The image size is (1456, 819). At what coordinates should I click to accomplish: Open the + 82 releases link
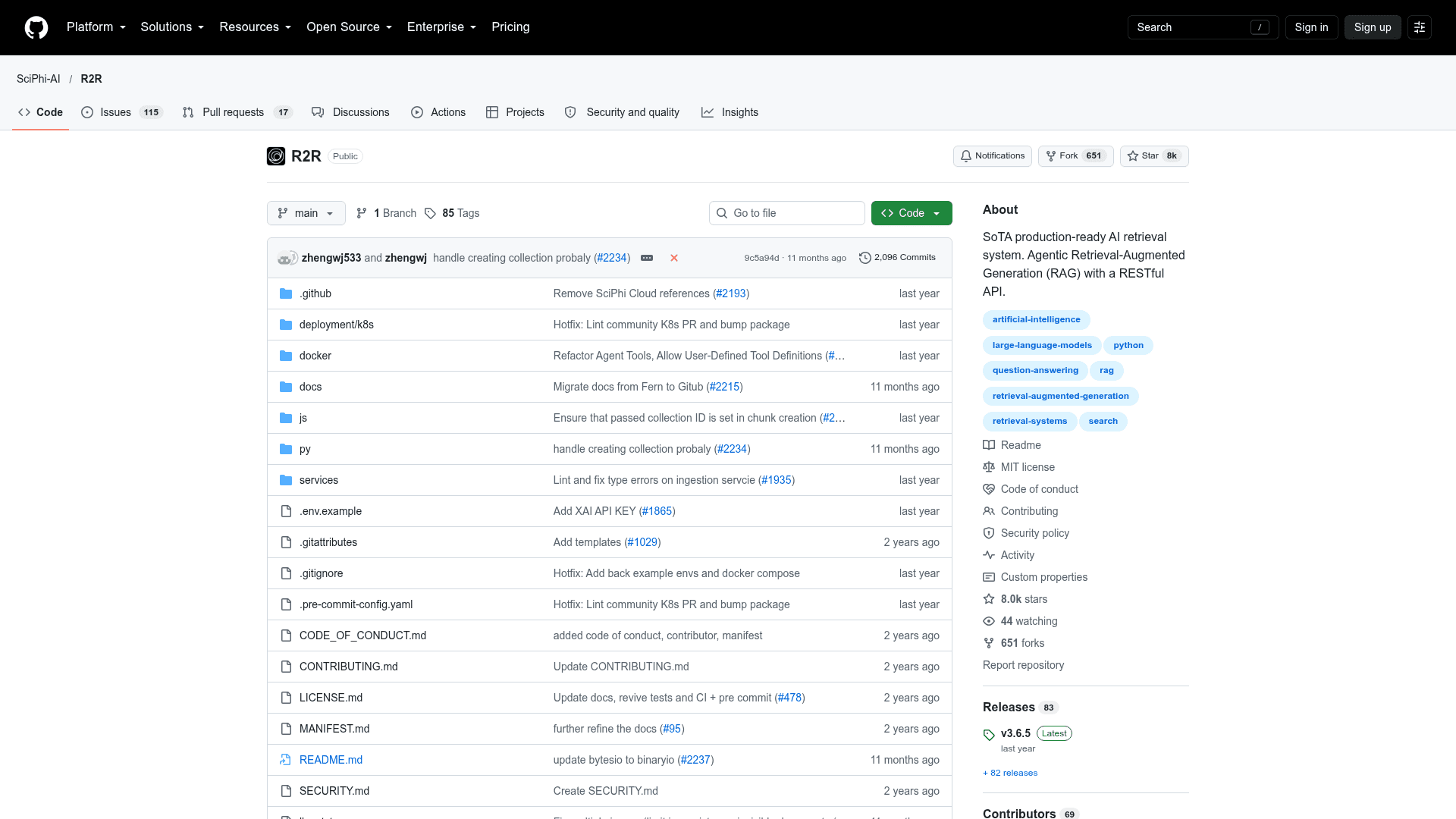pyautogui.click(x=1010, y=773)
